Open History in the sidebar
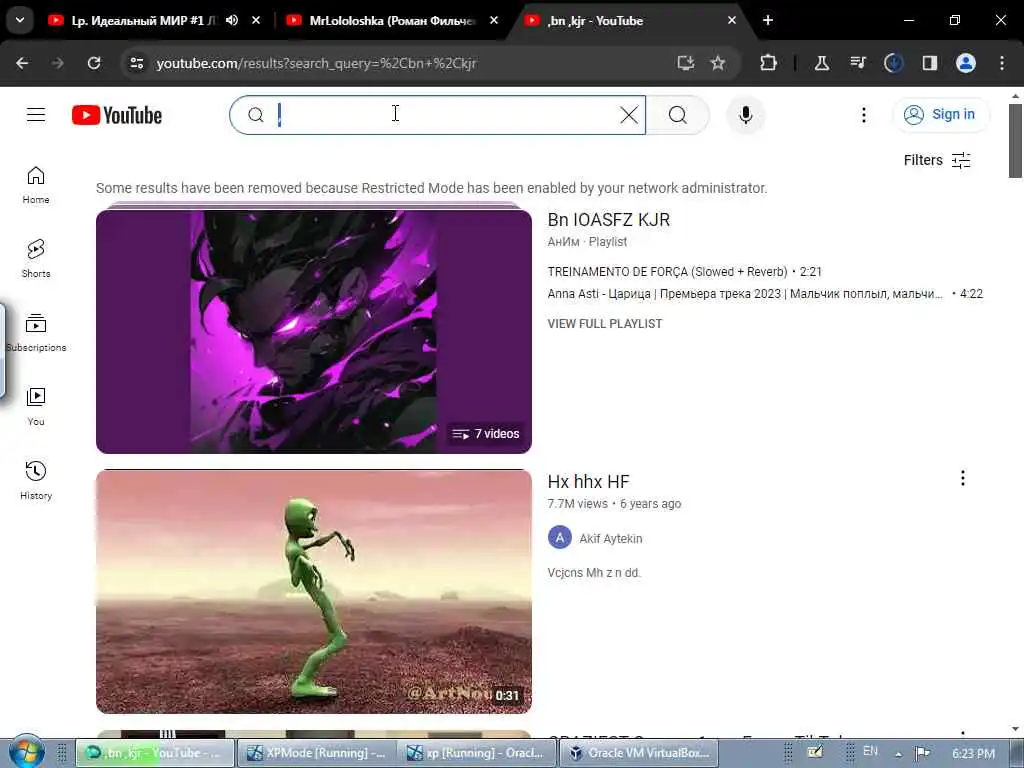Viewport: 1024px width, 768px height. coord(36,480)
